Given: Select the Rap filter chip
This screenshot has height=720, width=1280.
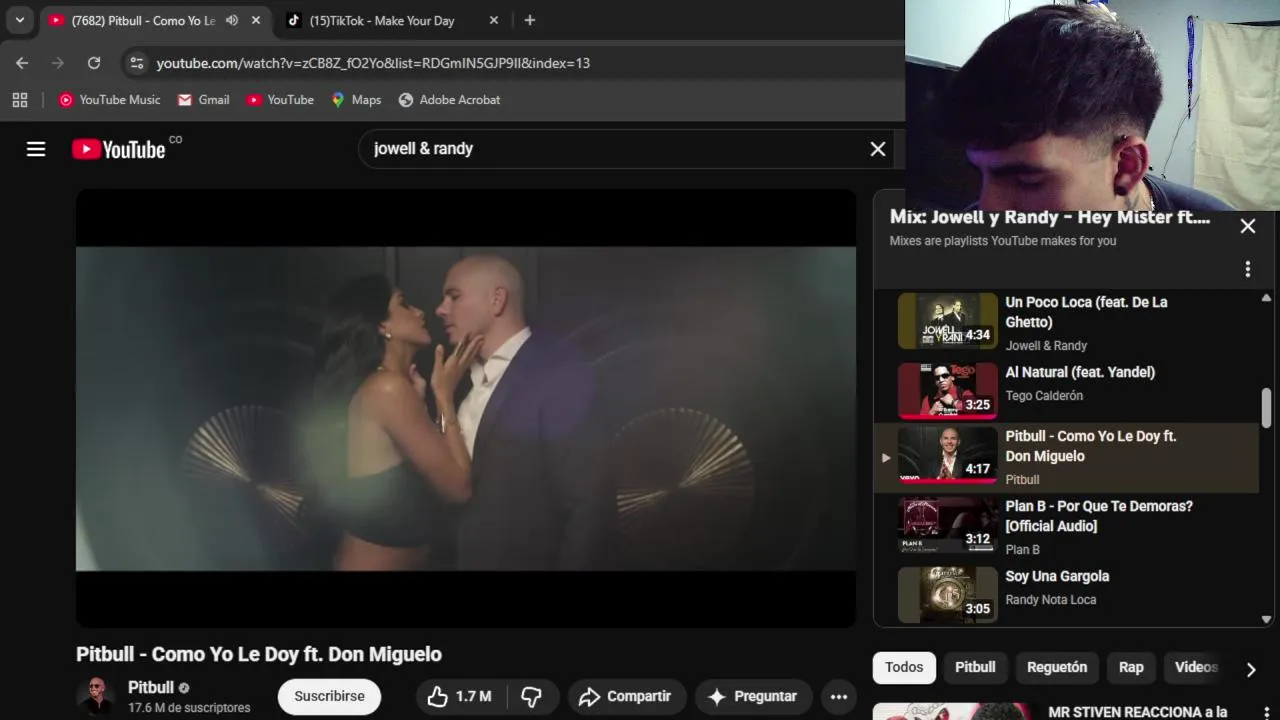Looking at the screenshot, I should point(1131,667).
